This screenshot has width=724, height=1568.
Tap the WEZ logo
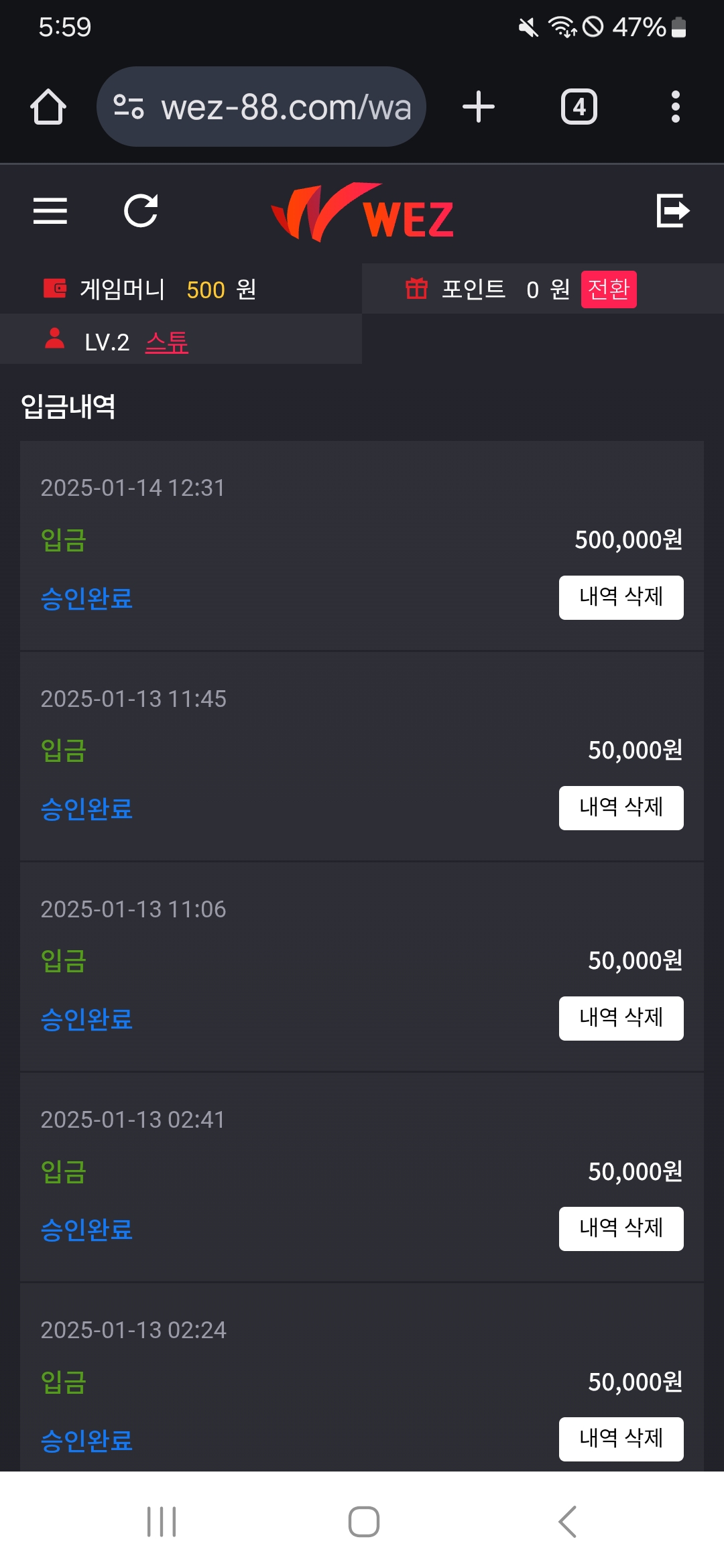tap(362, 213)
